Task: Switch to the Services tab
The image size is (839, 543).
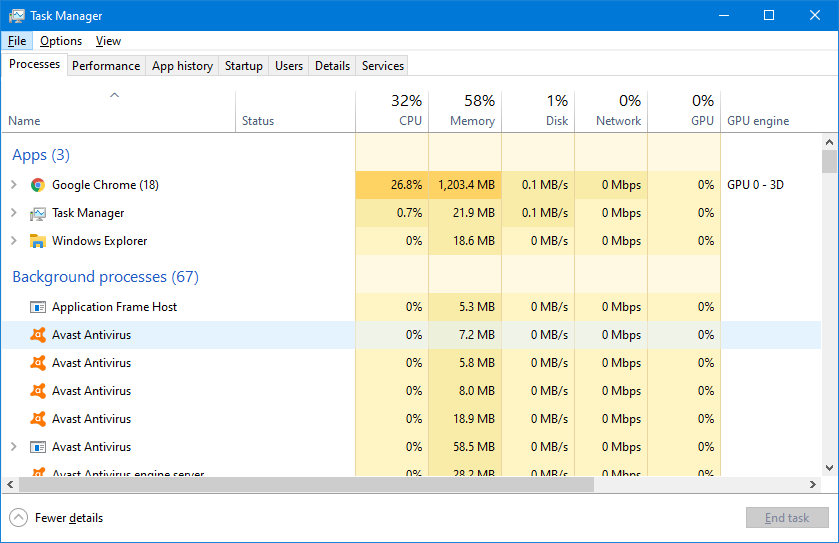Action: tap(383, 66)
